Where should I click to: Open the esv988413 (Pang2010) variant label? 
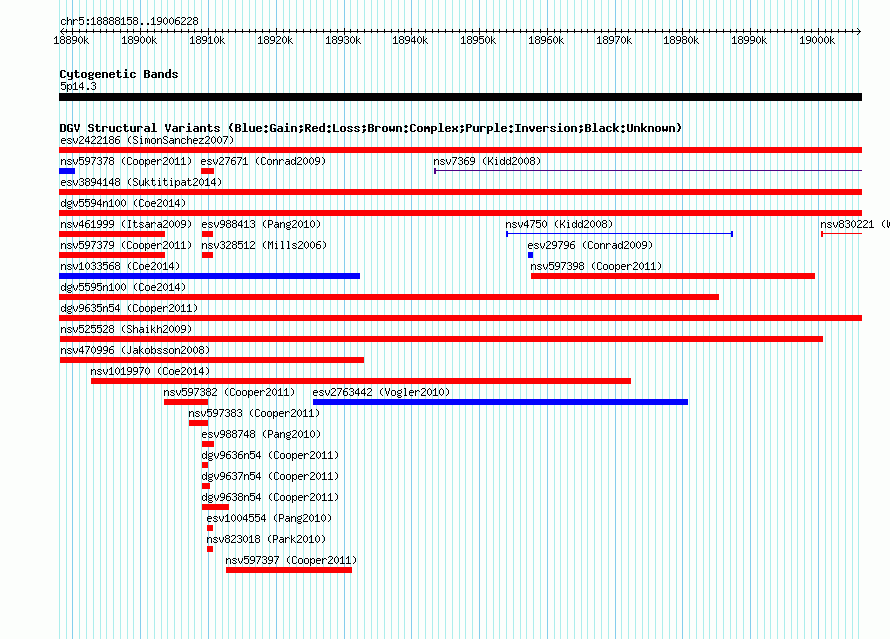[261, 224]
